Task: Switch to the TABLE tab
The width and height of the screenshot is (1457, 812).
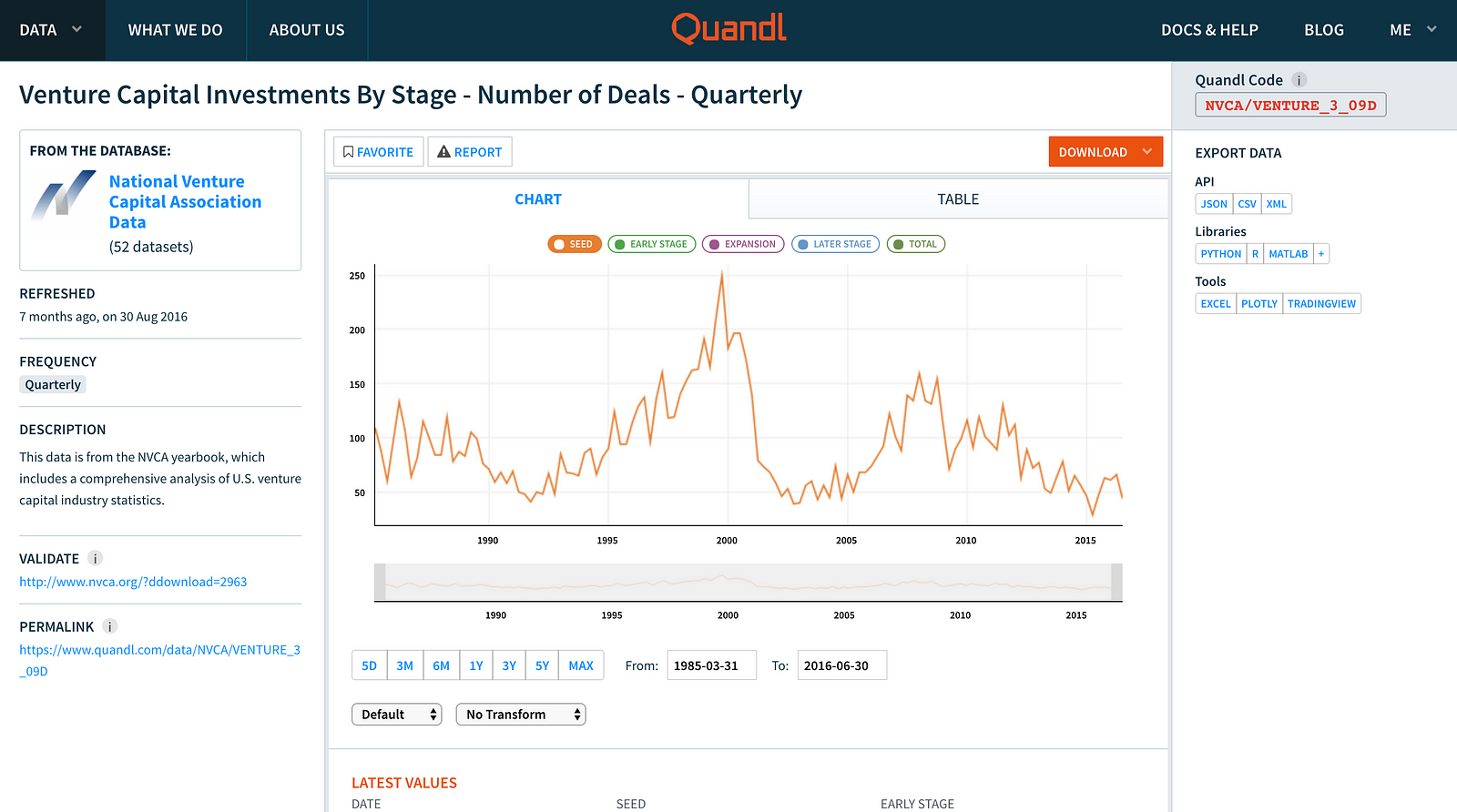Action: (x=958, y=199)
